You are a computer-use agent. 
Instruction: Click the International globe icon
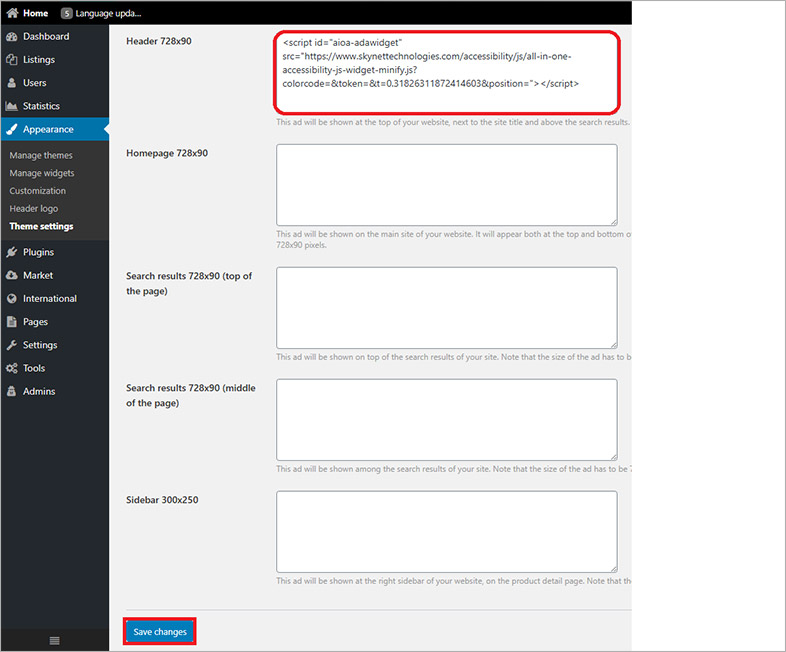pyautogui.click(x=12, y=299)
